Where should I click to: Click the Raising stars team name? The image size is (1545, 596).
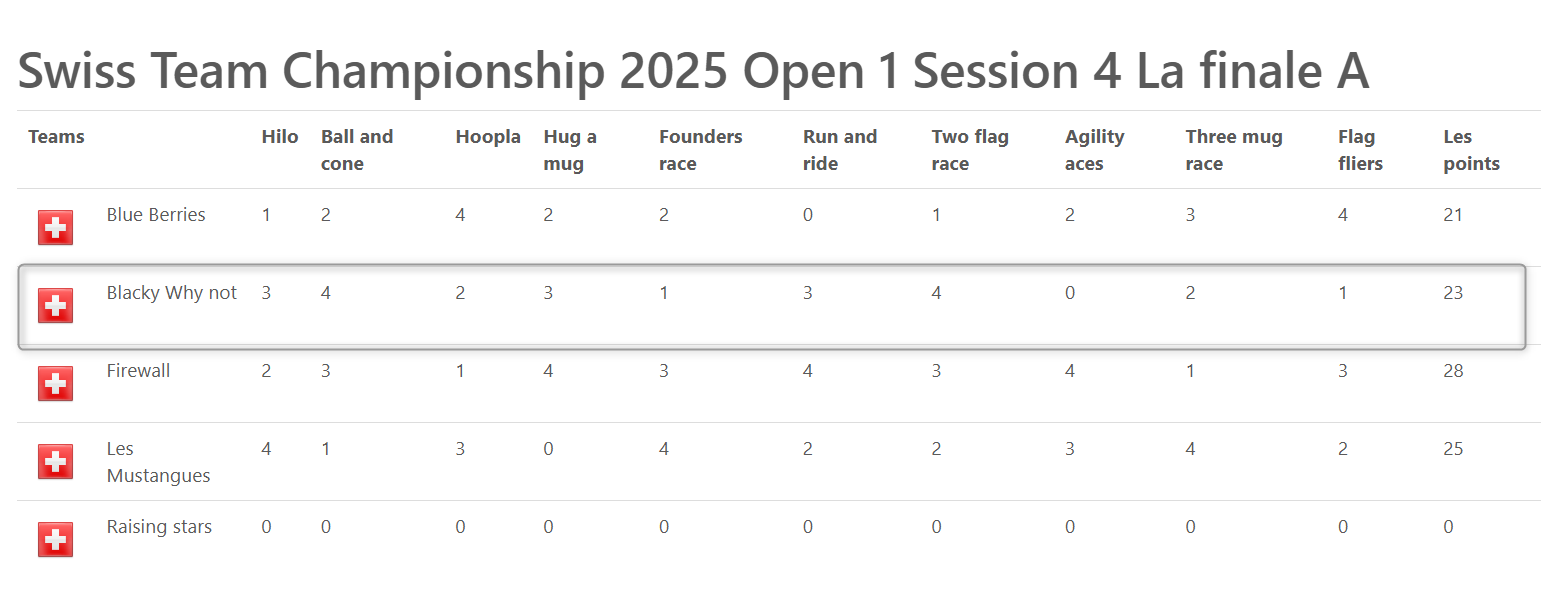tap(159, 527)
